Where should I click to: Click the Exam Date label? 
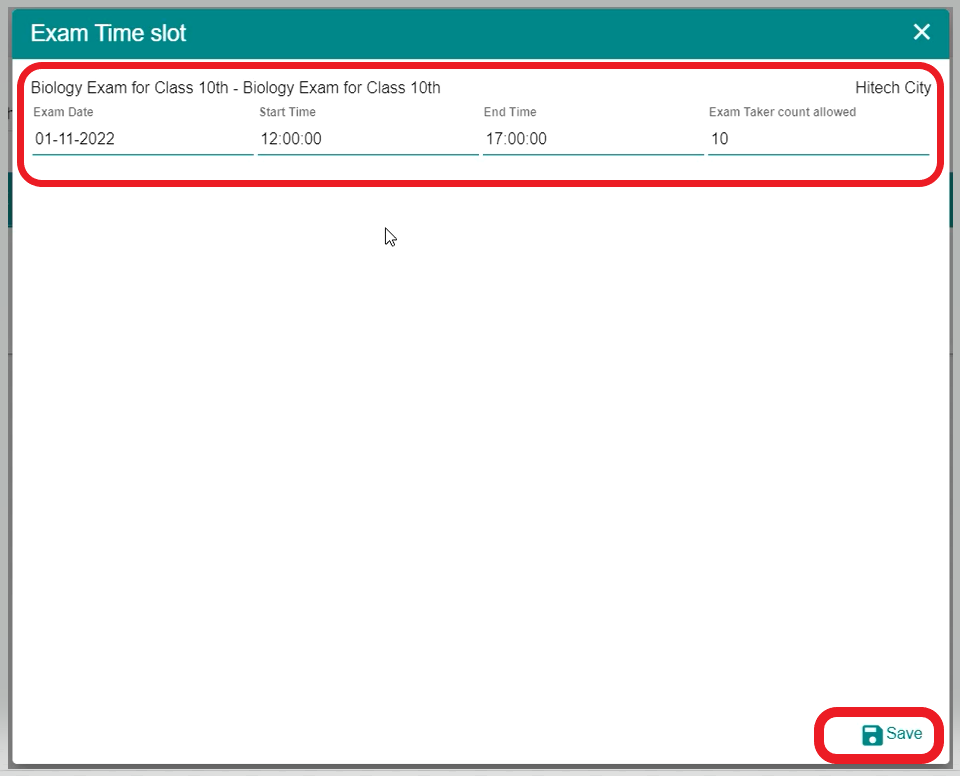click(63, 112)
